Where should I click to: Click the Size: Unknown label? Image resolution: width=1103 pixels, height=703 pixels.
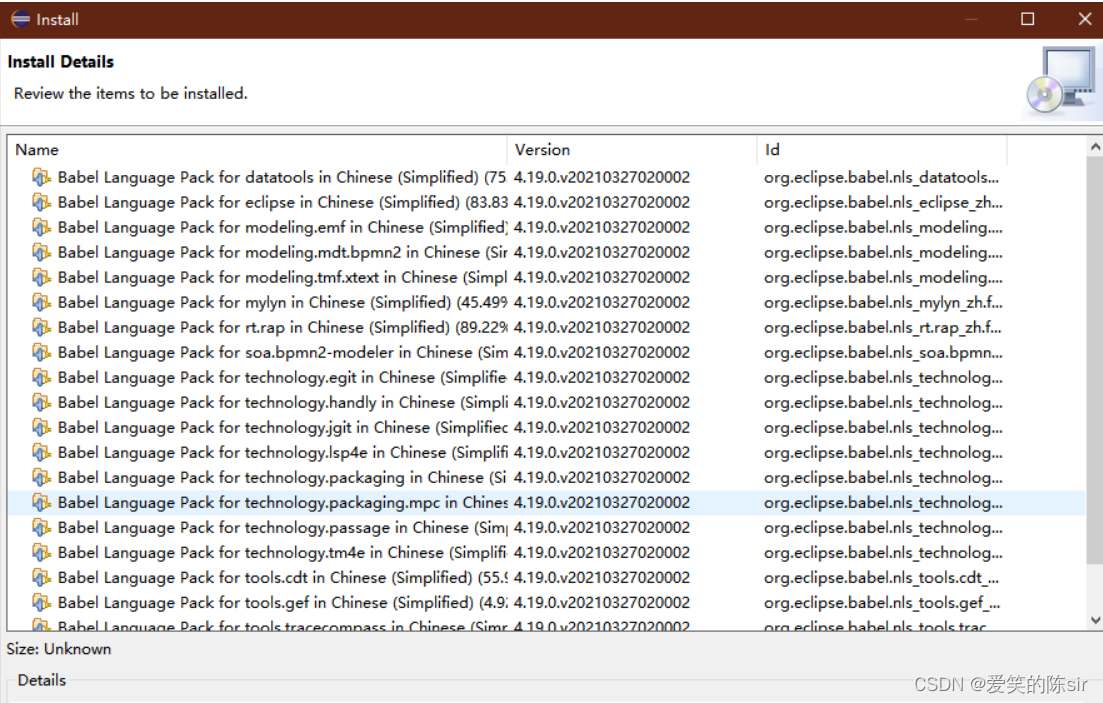[x=59, y=649]
